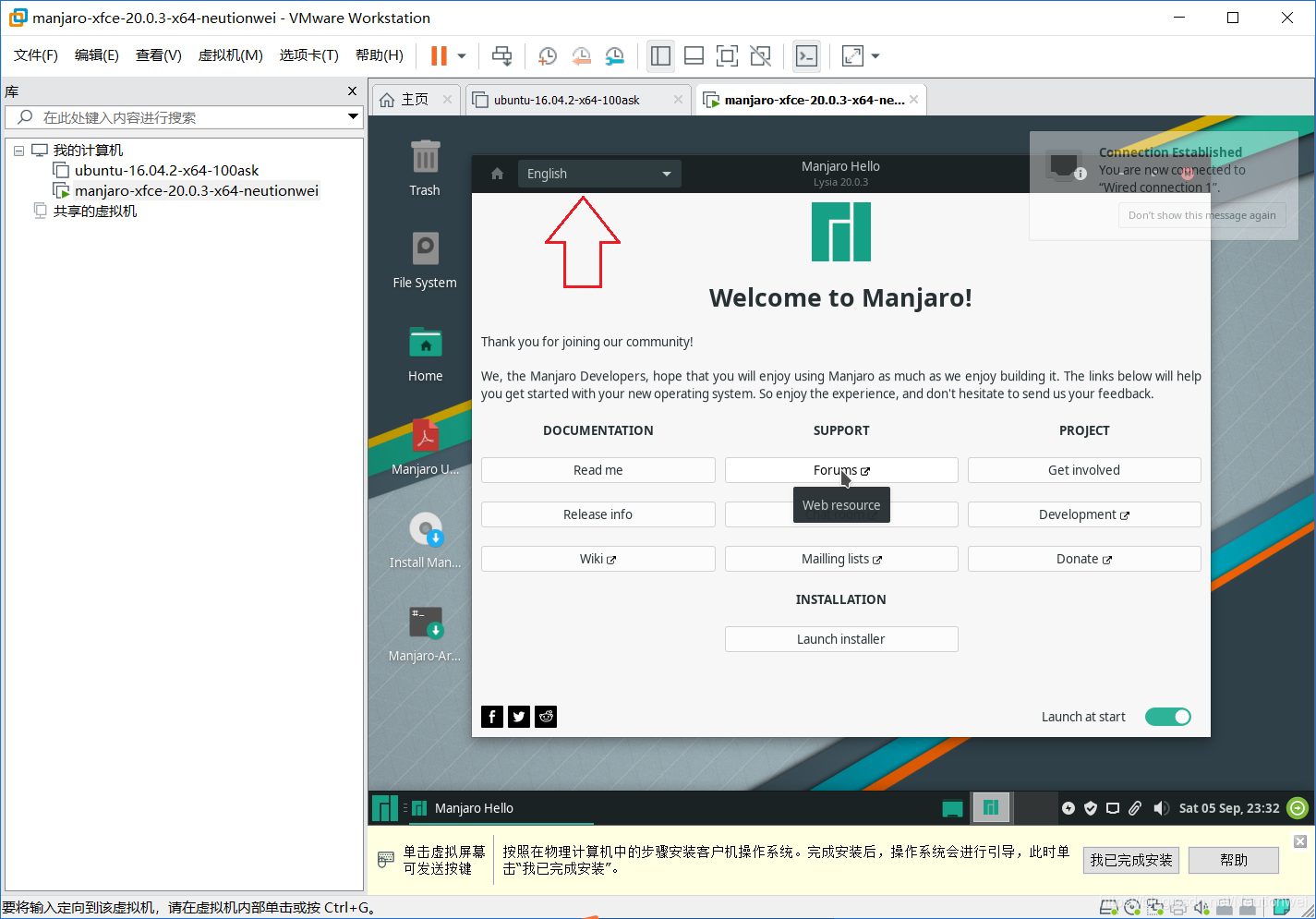Click Don't show this message again
1316x919 pixels.
[1201, 215]
